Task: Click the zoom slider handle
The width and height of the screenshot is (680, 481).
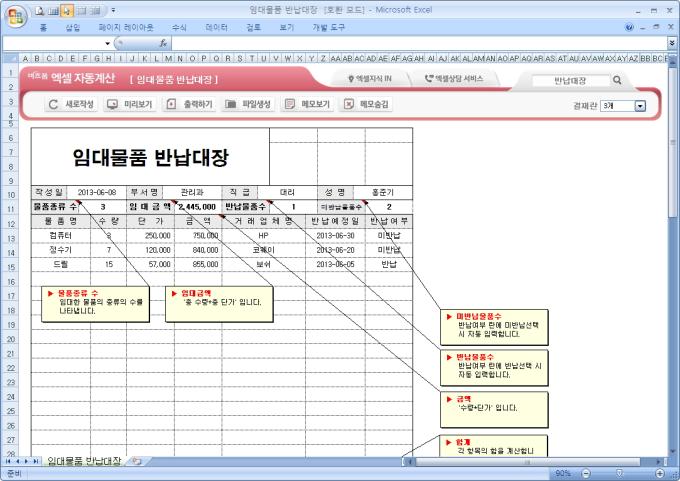Action: pos(619,473)
